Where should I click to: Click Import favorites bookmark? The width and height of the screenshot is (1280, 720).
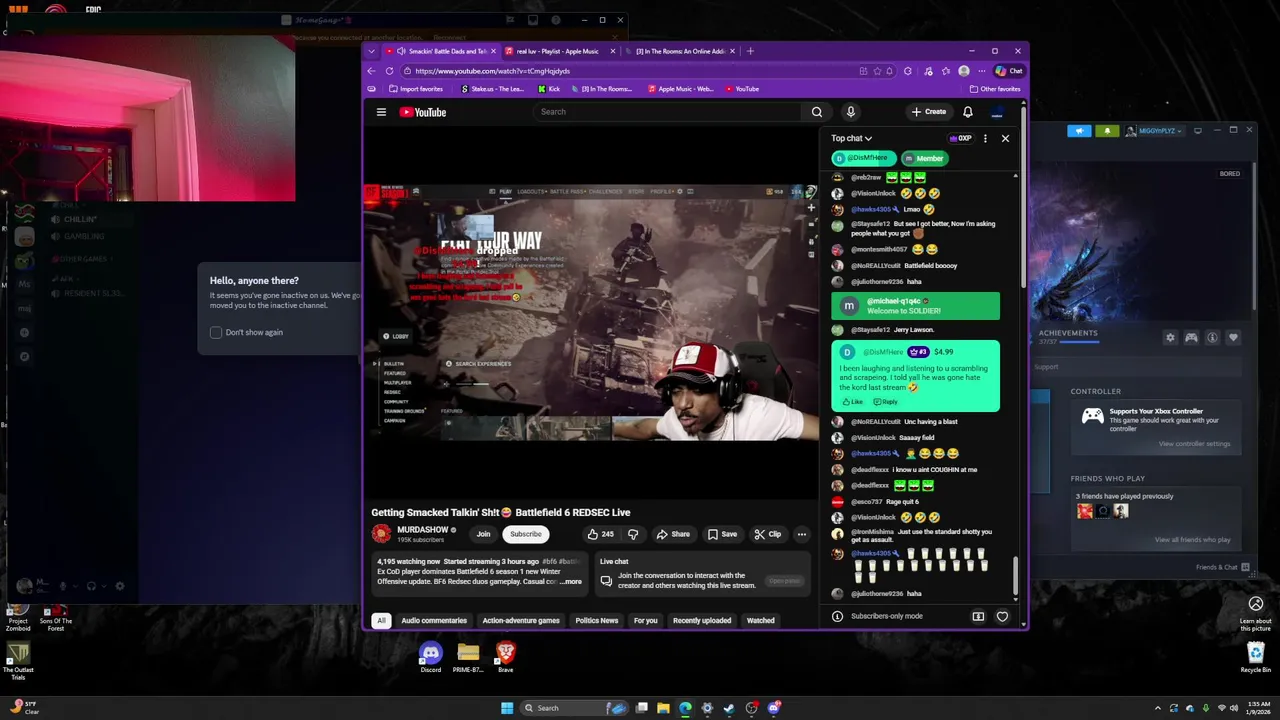415,89
